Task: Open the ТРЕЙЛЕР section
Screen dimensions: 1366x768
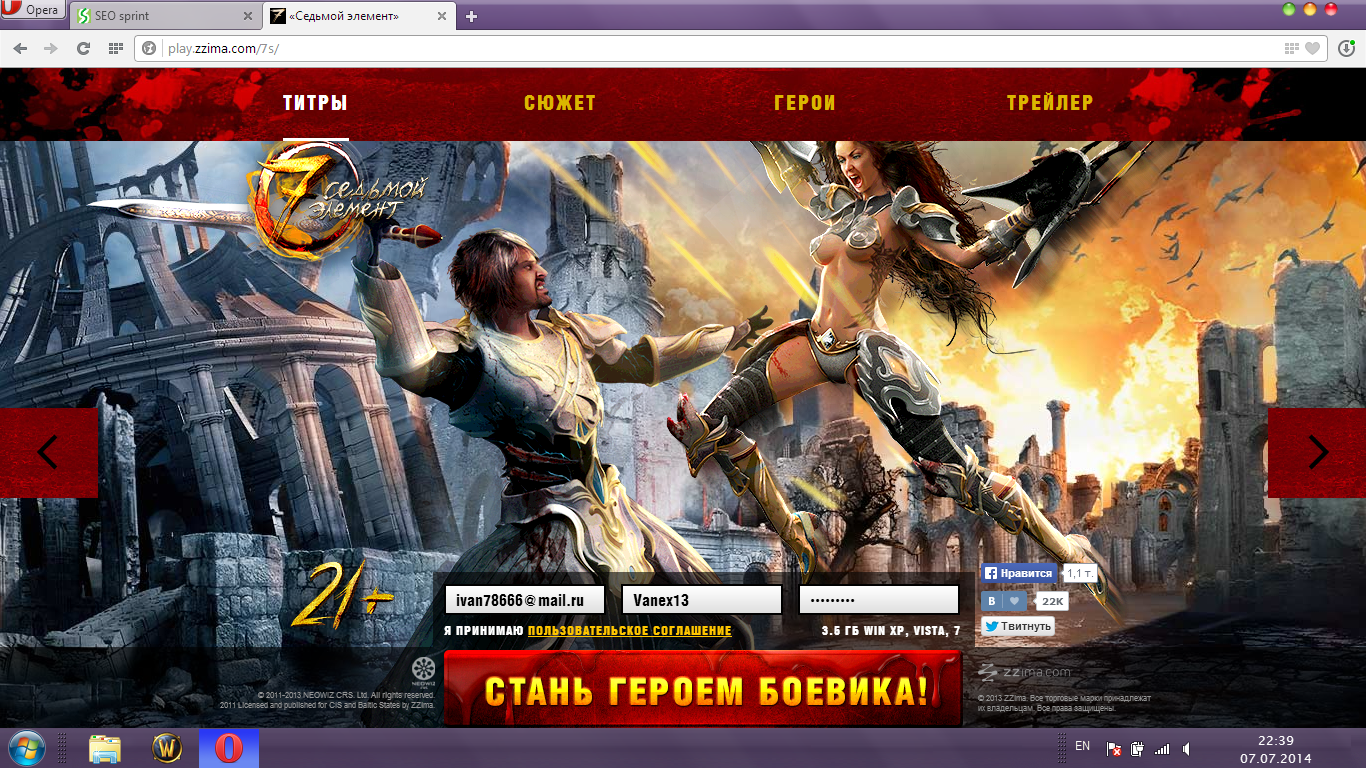Action: (x=1050, y=103)
